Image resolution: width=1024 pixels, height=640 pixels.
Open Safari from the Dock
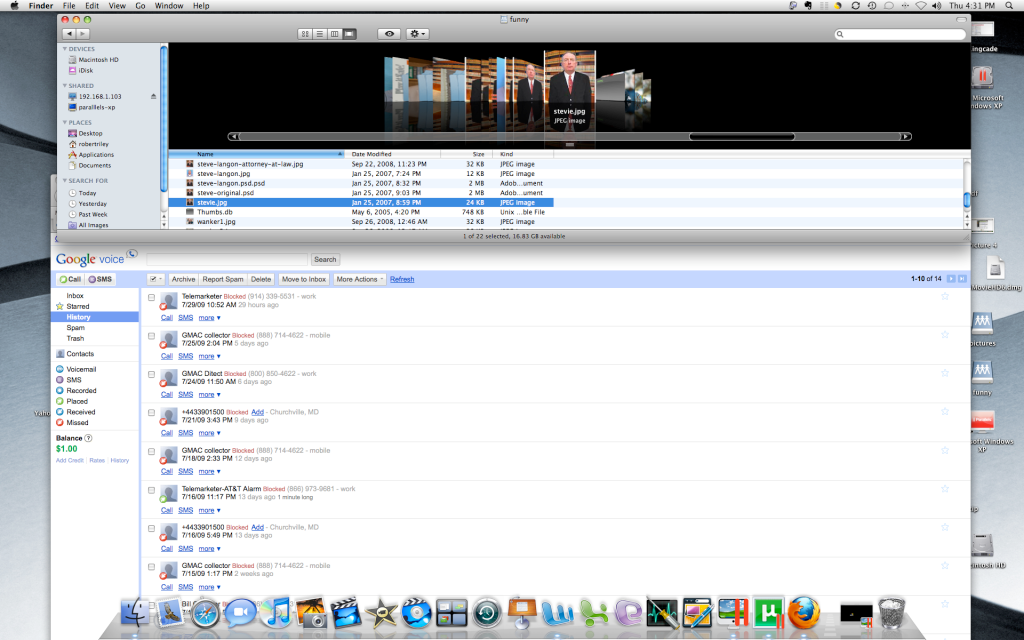tap(205, 612)
